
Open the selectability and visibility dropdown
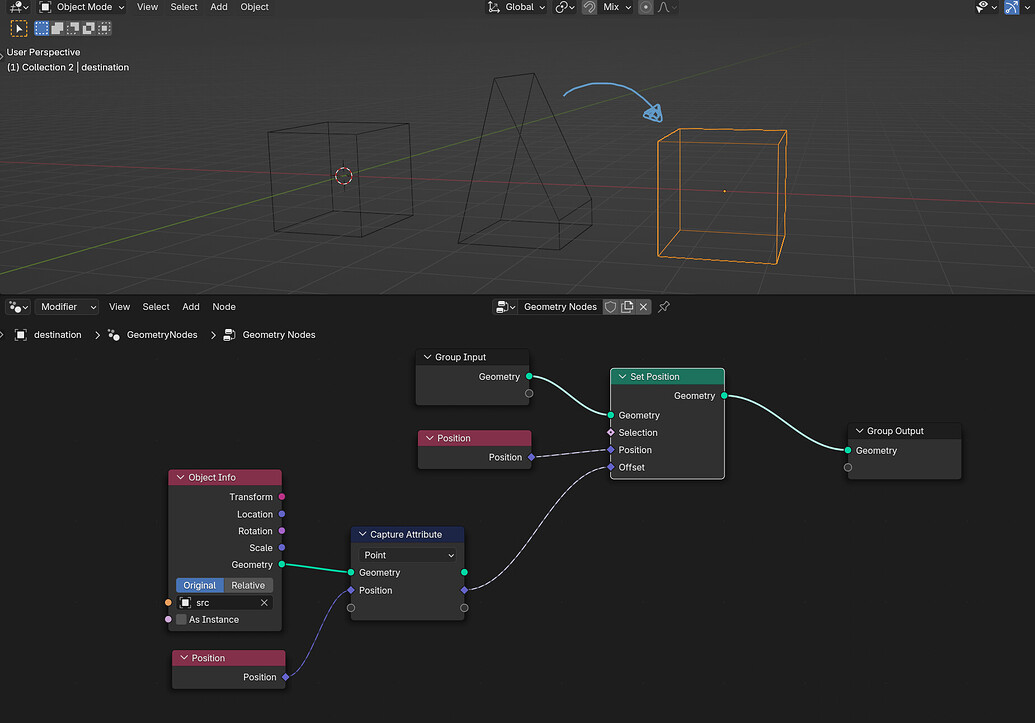pos(986,7)
